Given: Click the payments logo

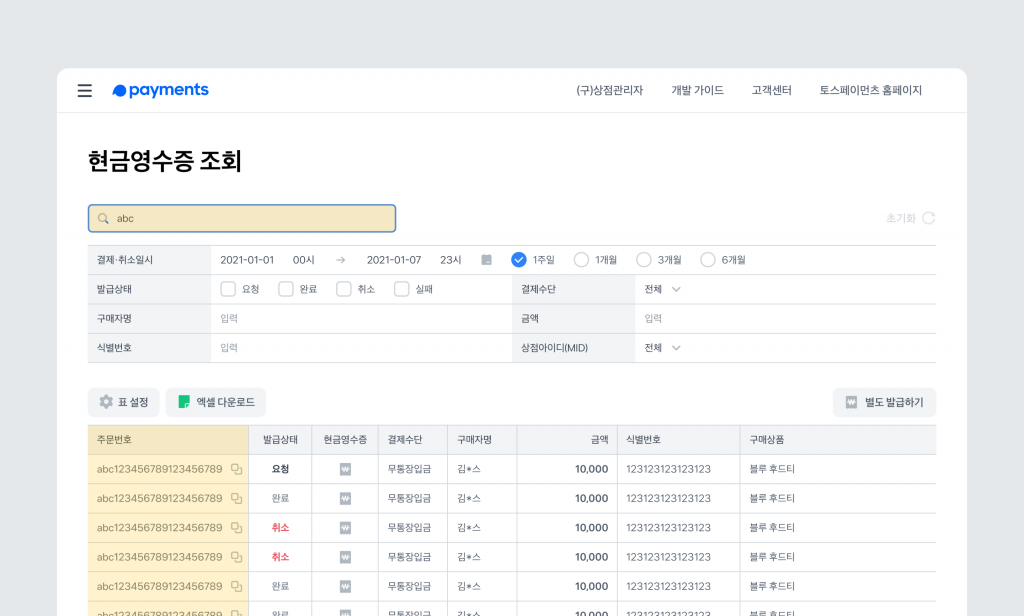Looking at the screenshot, I should pos(160,90).
